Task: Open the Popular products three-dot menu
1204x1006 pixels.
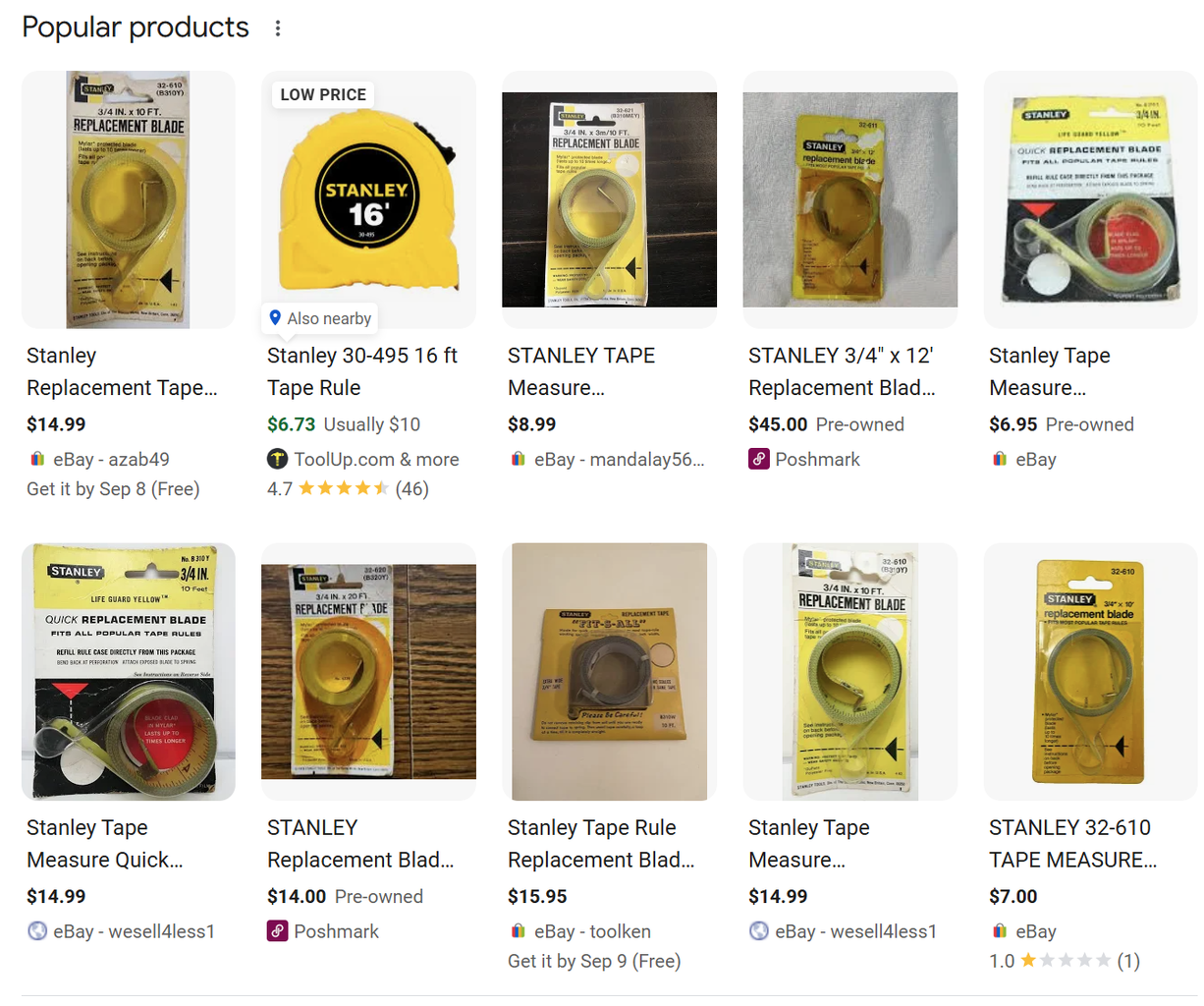Action: (x=278, y=28)
